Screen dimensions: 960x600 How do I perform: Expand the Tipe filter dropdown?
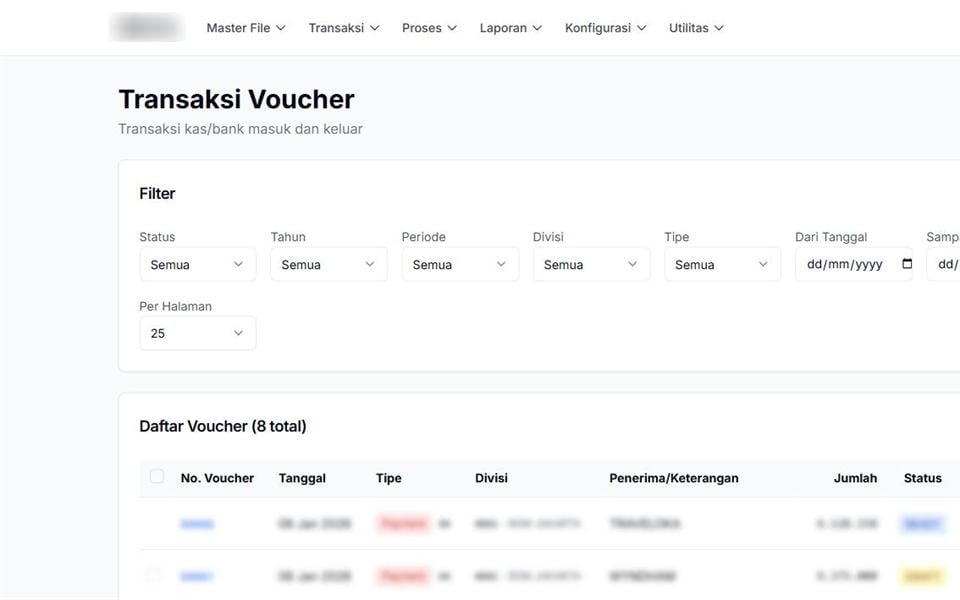click(722, 264)
